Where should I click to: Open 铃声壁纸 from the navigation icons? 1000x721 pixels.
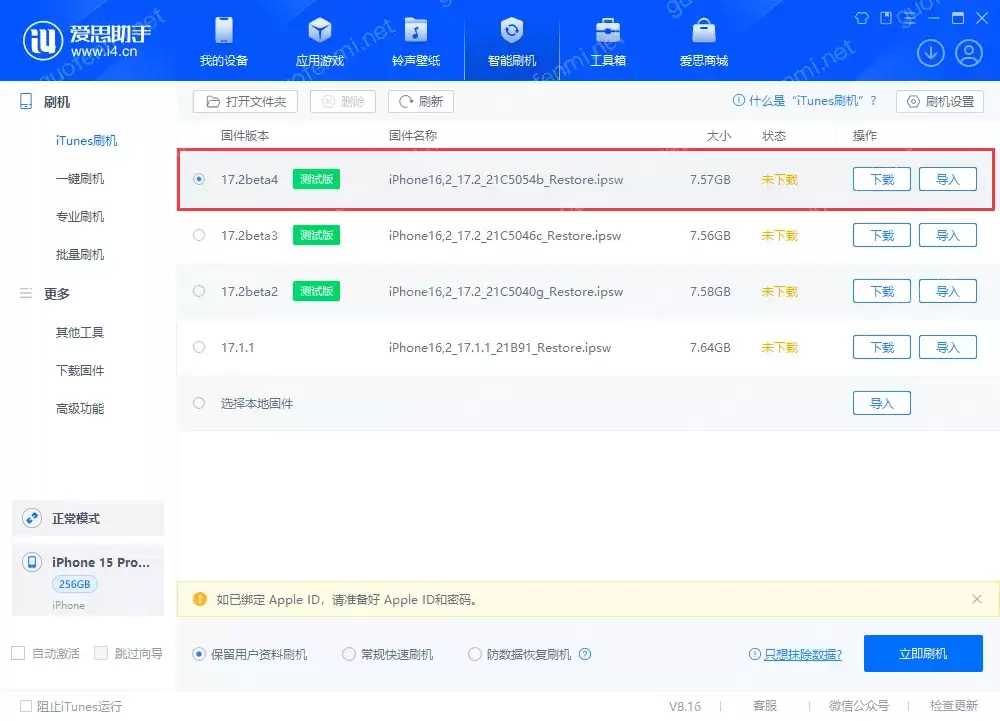(x=415, y=33)
